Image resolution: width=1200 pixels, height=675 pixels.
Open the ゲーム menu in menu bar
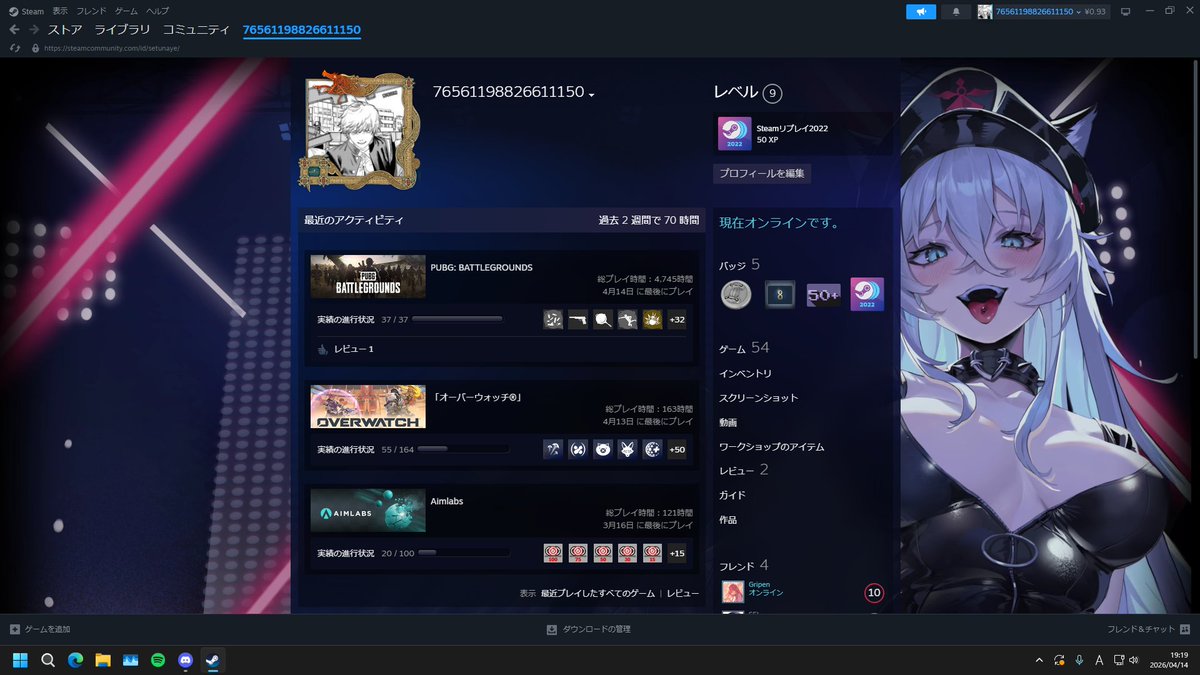[x=126, y=11]
